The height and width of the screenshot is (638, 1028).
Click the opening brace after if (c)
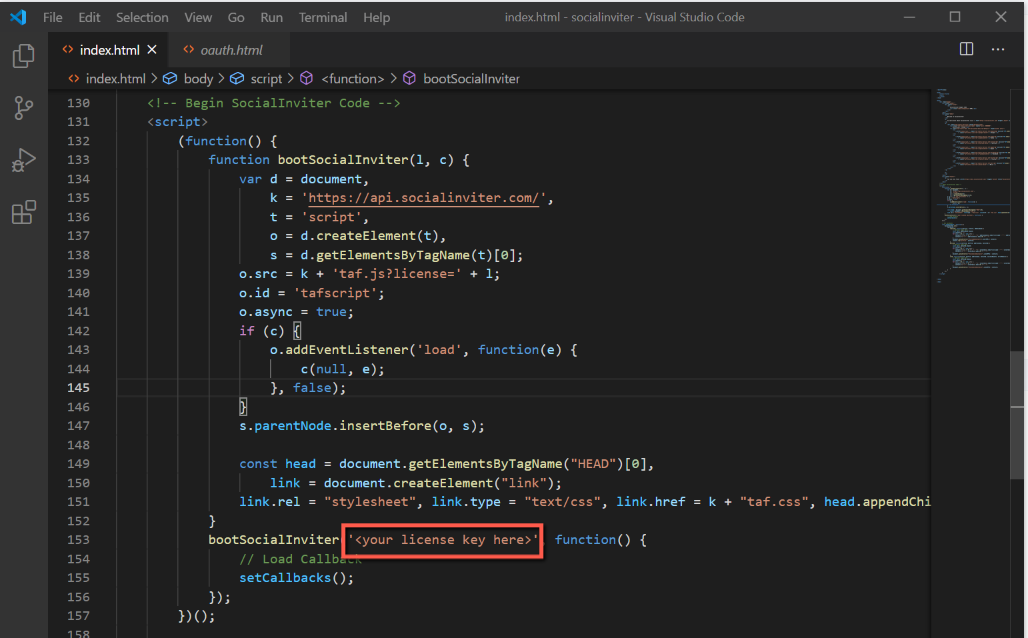click(296, 331)
